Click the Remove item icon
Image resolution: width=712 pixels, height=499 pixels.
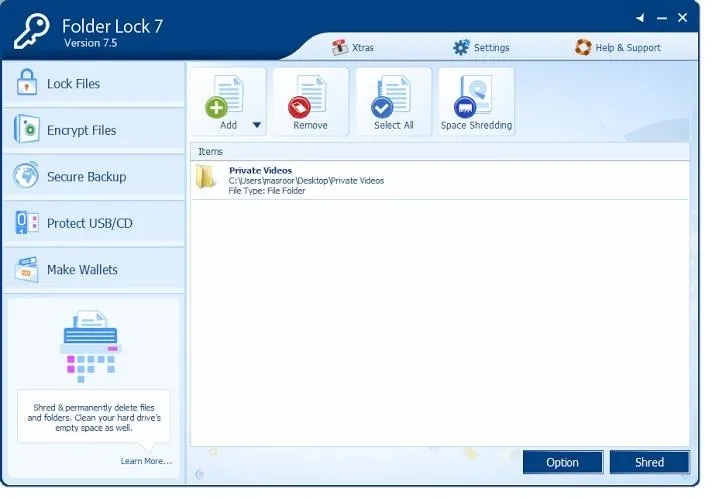[x=307, y=97]
